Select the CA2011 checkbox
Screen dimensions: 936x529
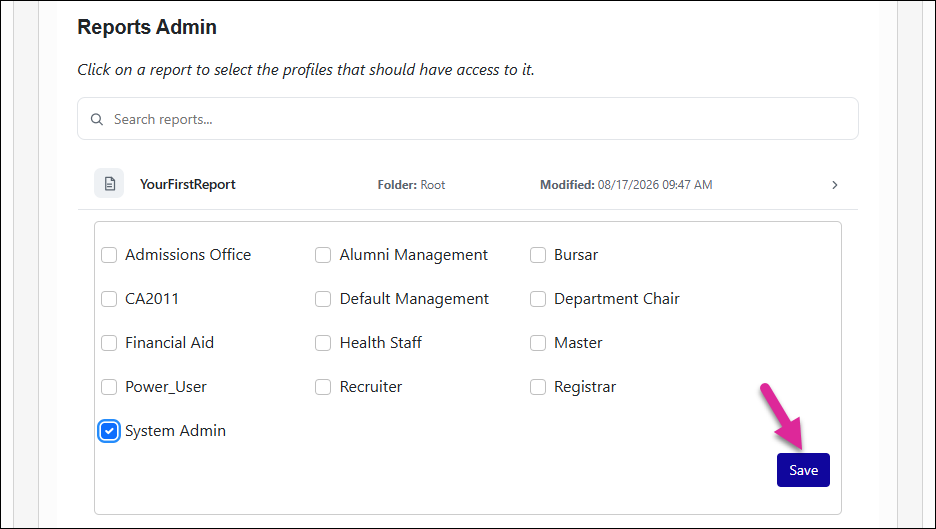pos(109,299)
